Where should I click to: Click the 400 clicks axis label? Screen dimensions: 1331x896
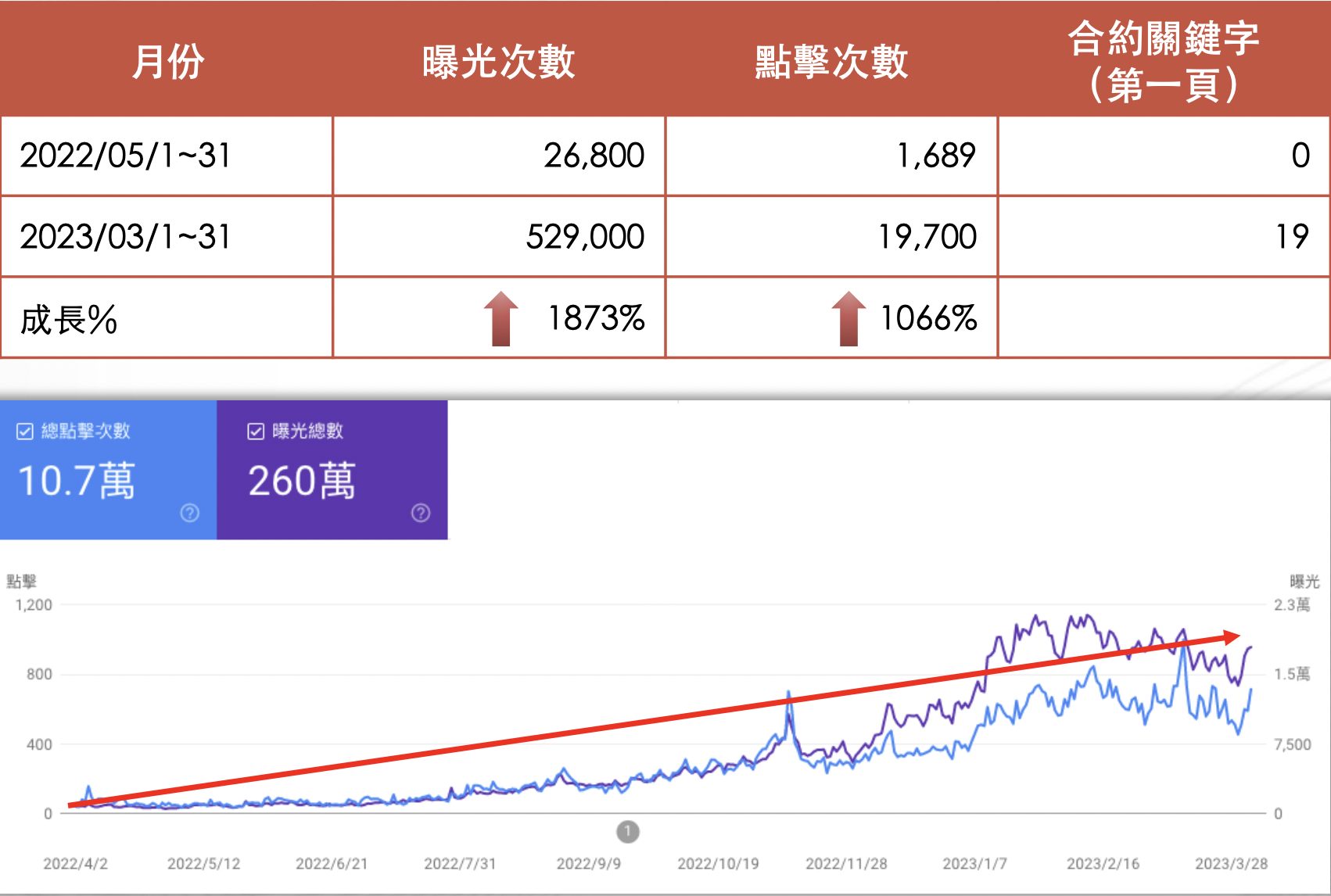(39, 744)
